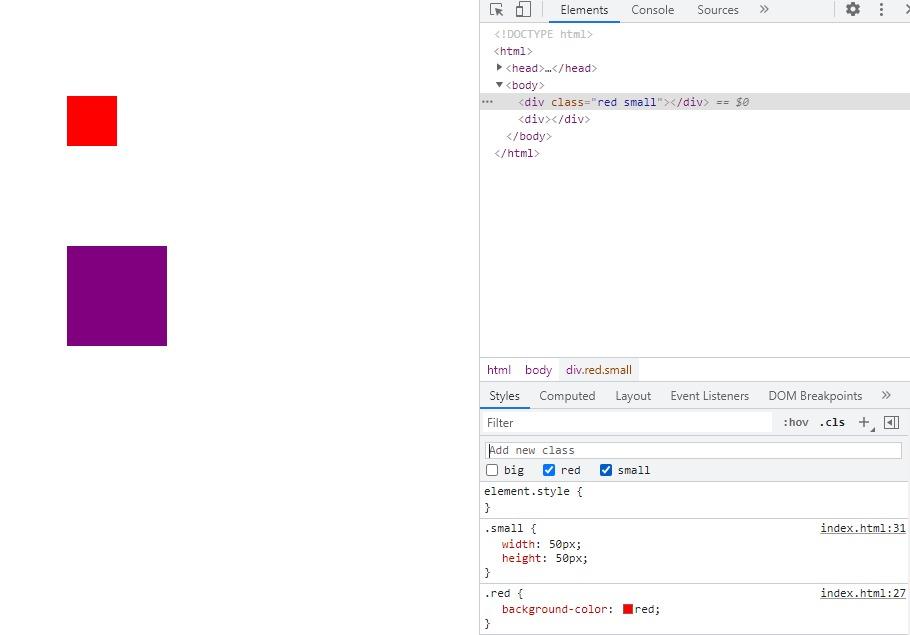Select the closing html tag row
This screenshot has height=635, width=910.
[517, 153]
